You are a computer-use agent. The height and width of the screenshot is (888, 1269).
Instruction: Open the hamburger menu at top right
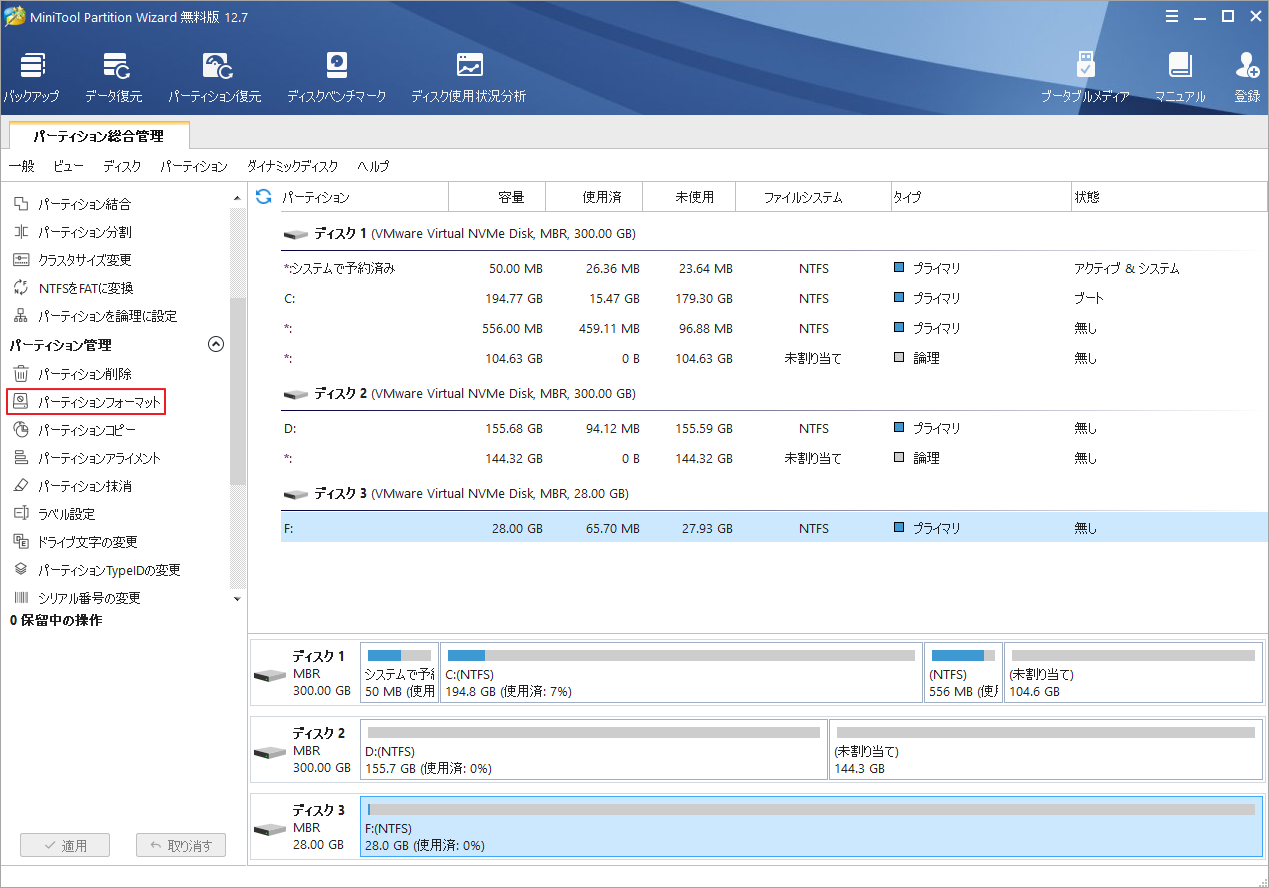[1172, 16]
